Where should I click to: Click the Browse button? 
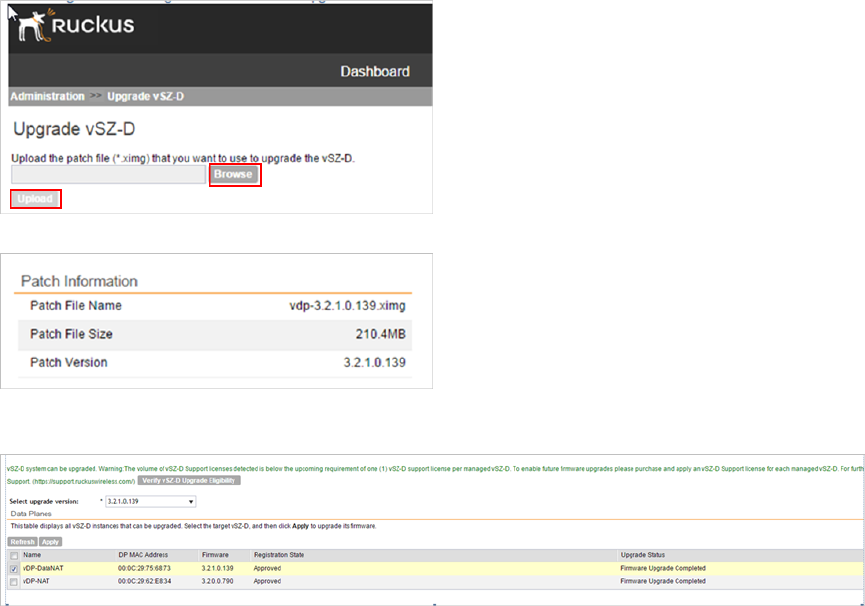pos(233,174)
